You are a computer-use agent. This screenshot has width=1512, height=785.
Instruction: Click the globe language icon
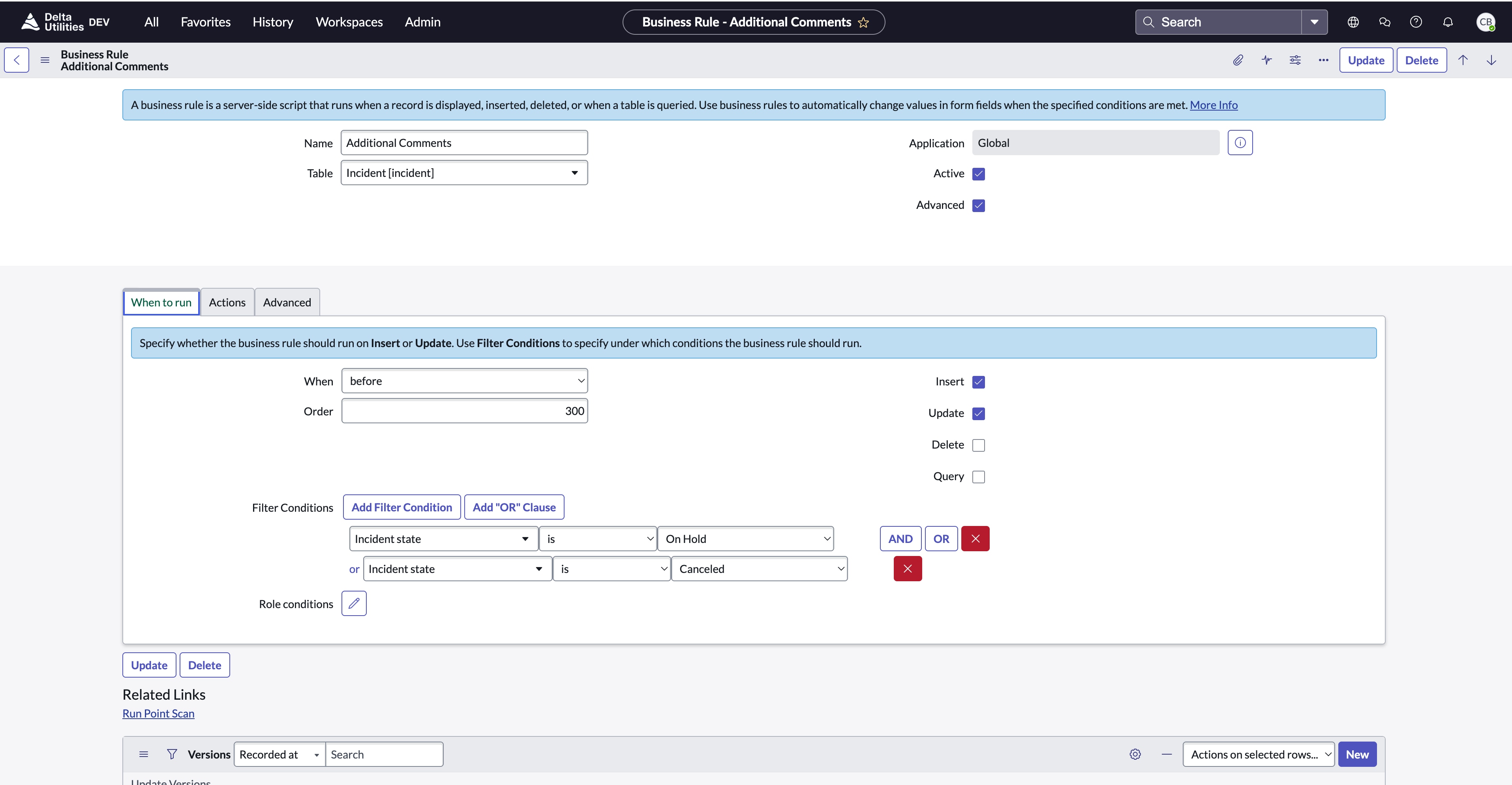pos(1353,22)
